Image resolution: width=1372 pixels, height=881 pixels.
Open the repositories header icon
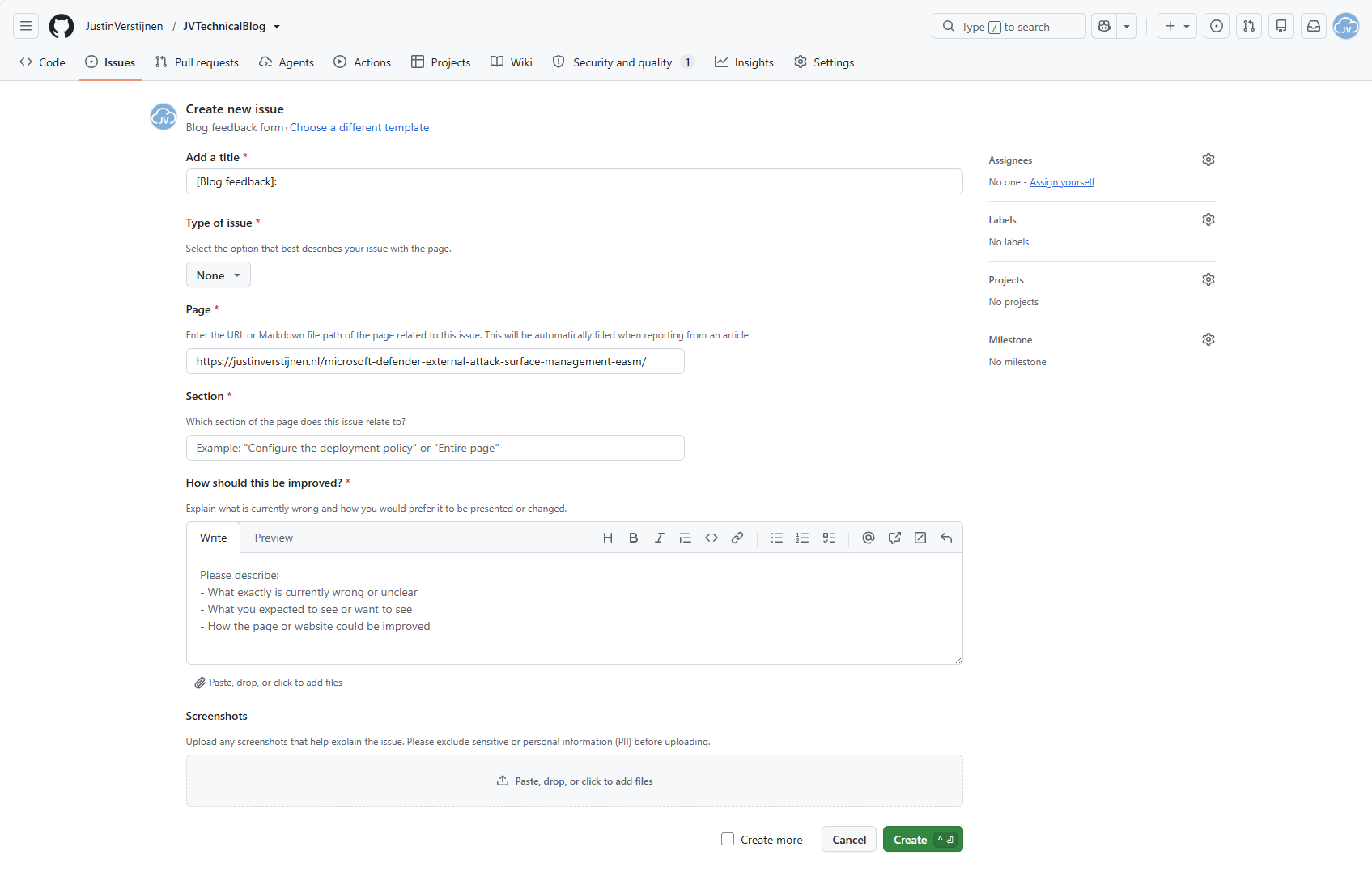pyautogui.click(x=1281, y=26)
